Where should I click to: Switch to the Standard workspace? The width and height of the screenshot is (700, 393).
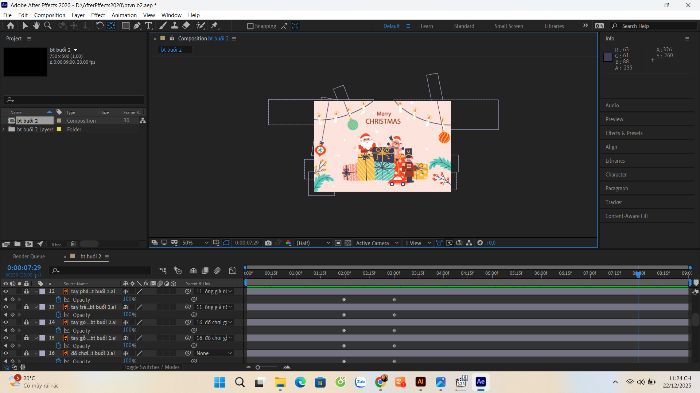point(464,26)
